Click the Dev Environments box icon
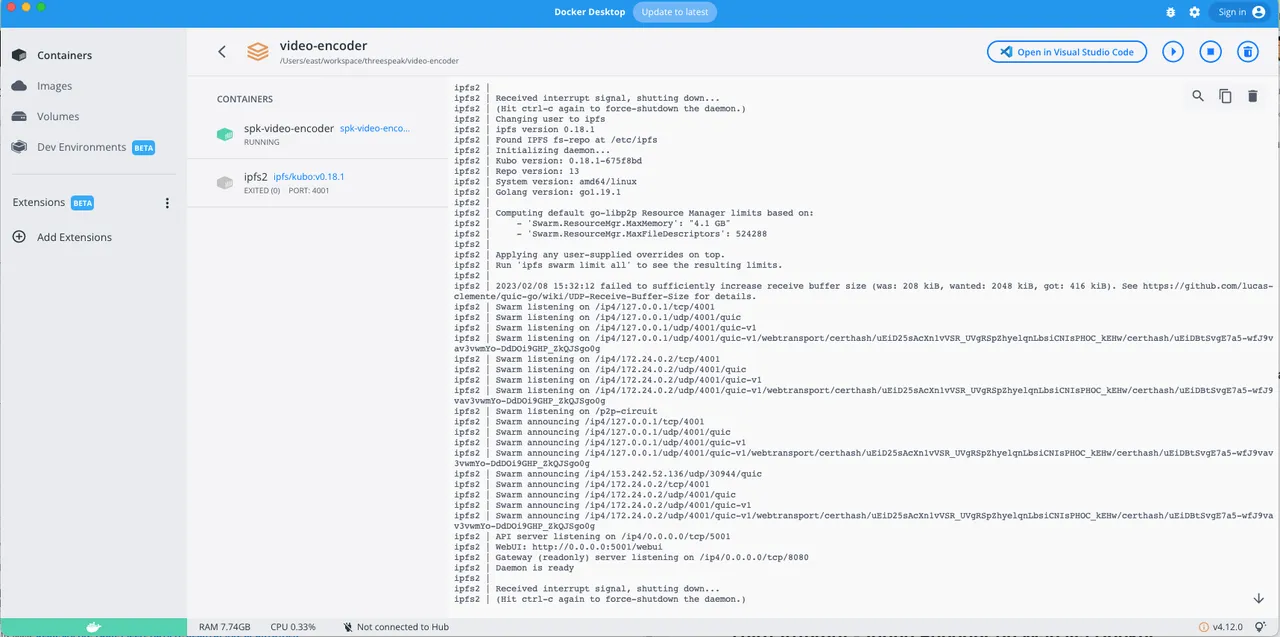The height and width of the screenshot is (637, 1280). coord(19,147)
